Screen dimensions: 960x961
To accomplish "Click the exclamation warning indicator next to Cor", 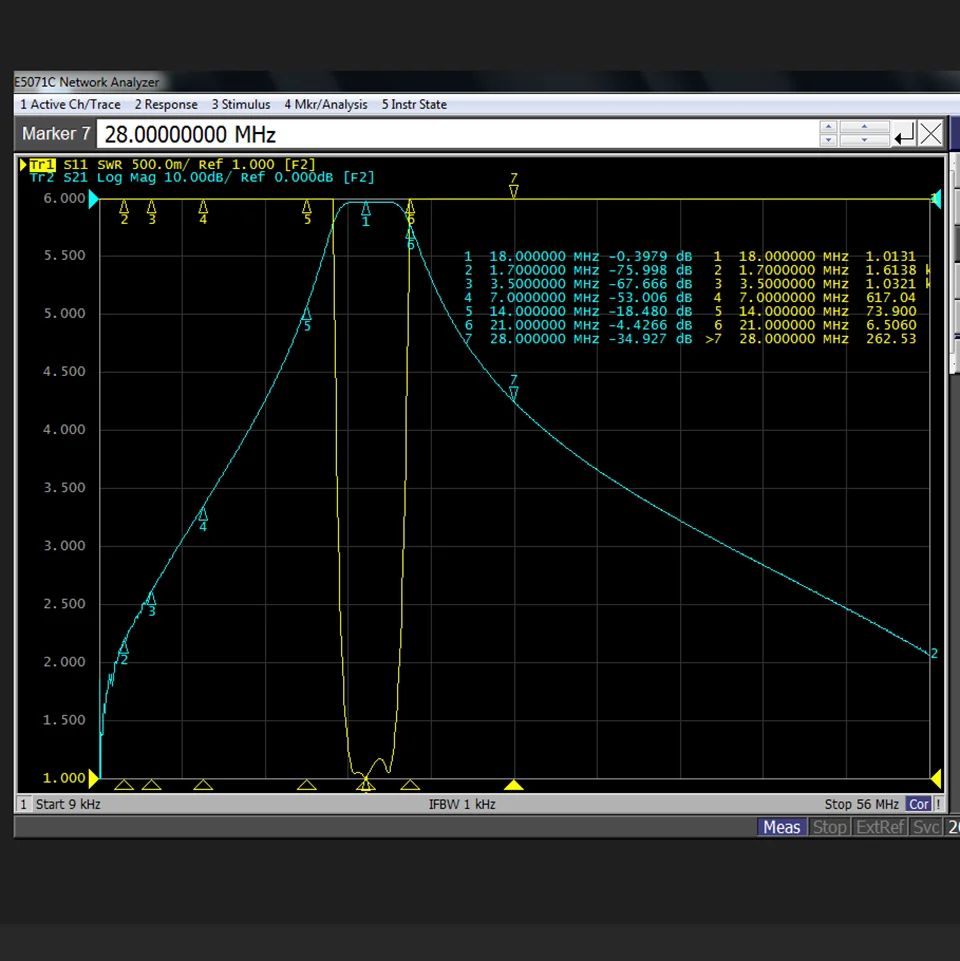I will (938, 804).
